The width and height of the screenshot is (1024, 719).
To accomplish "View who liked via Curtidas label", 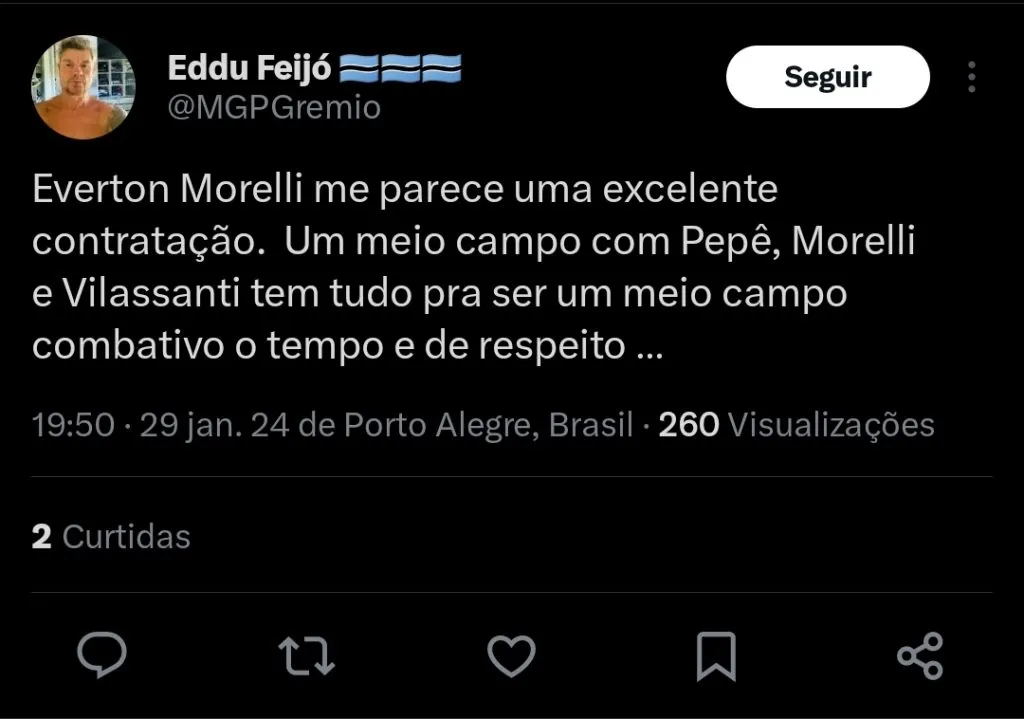I will click(126, 537).
